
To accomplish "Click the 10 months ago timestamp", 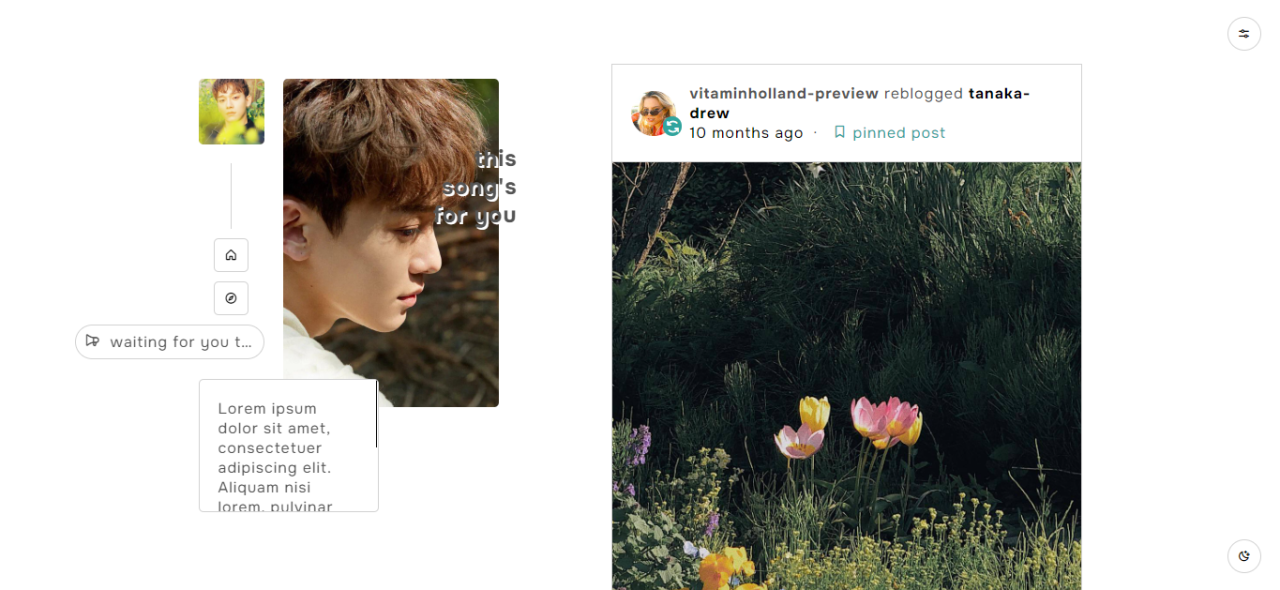I will tap(746, 133).
